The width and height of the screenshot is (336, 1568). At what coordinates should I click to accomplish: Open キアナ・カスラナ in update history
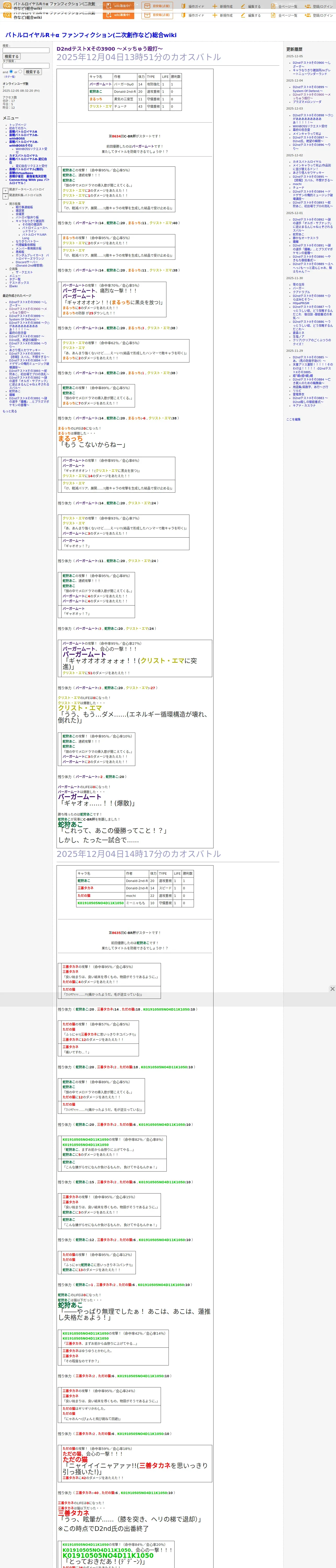pos(305,405)
